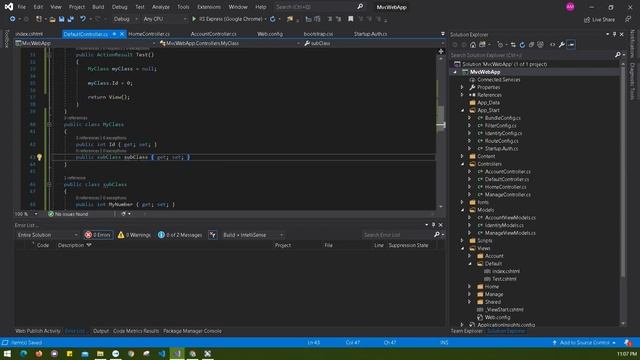Click Add to Source Control in status bar
Image resolution: width=640 pixels, height=360 pixels.
(584, 342)
